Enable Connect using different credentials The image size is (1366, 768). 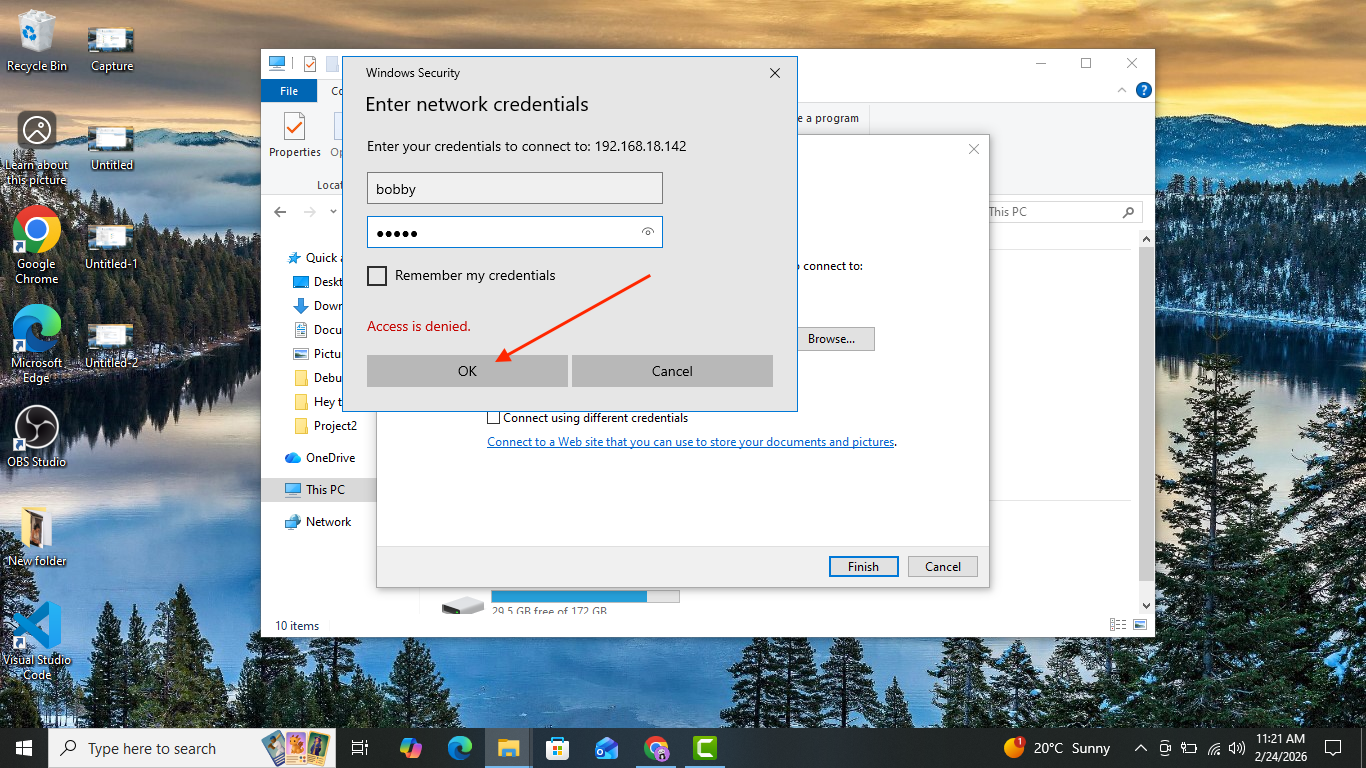coord(493,418)
